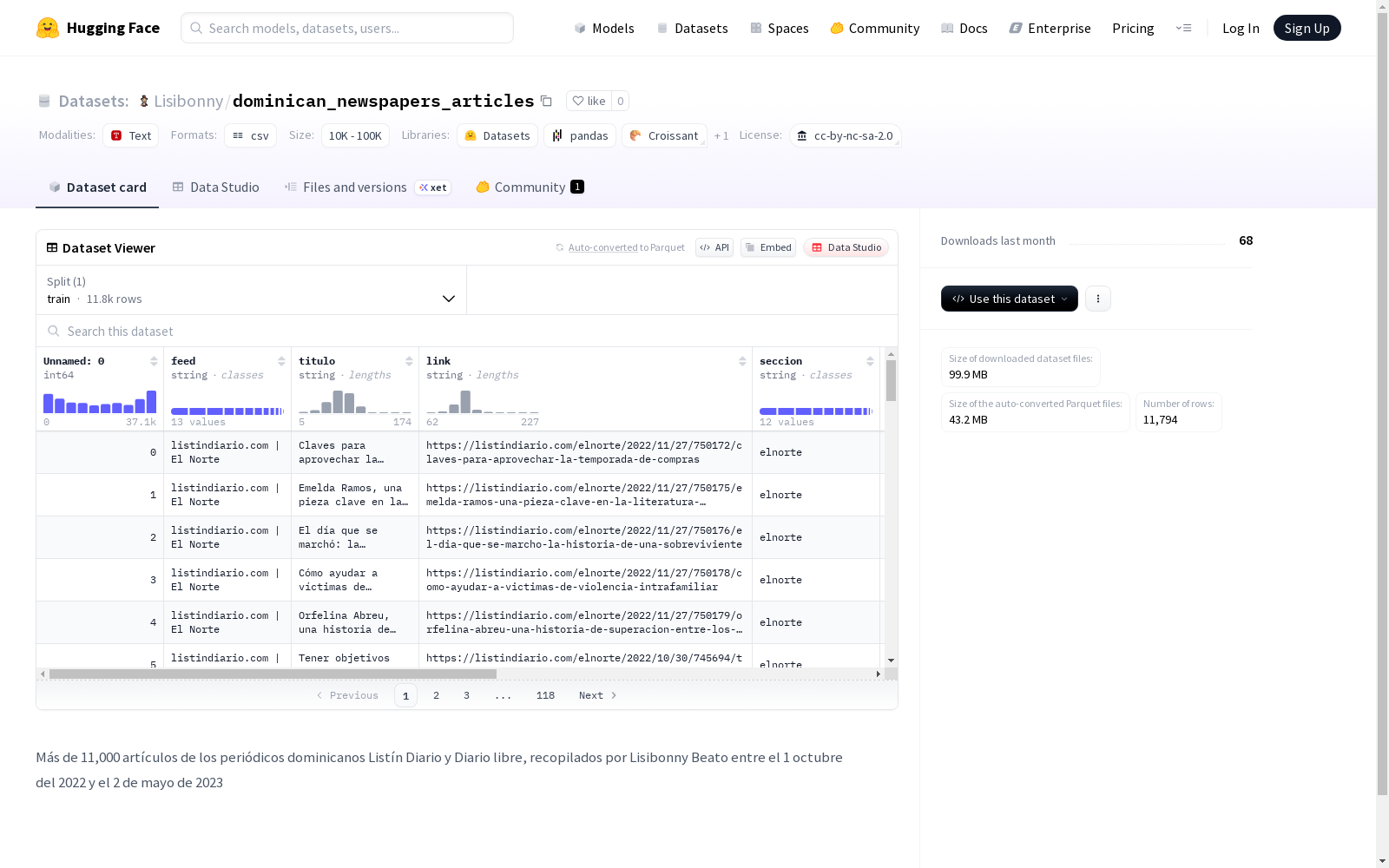Sort by the feed column
This screenshot has height=868, width=1389.
281,361
